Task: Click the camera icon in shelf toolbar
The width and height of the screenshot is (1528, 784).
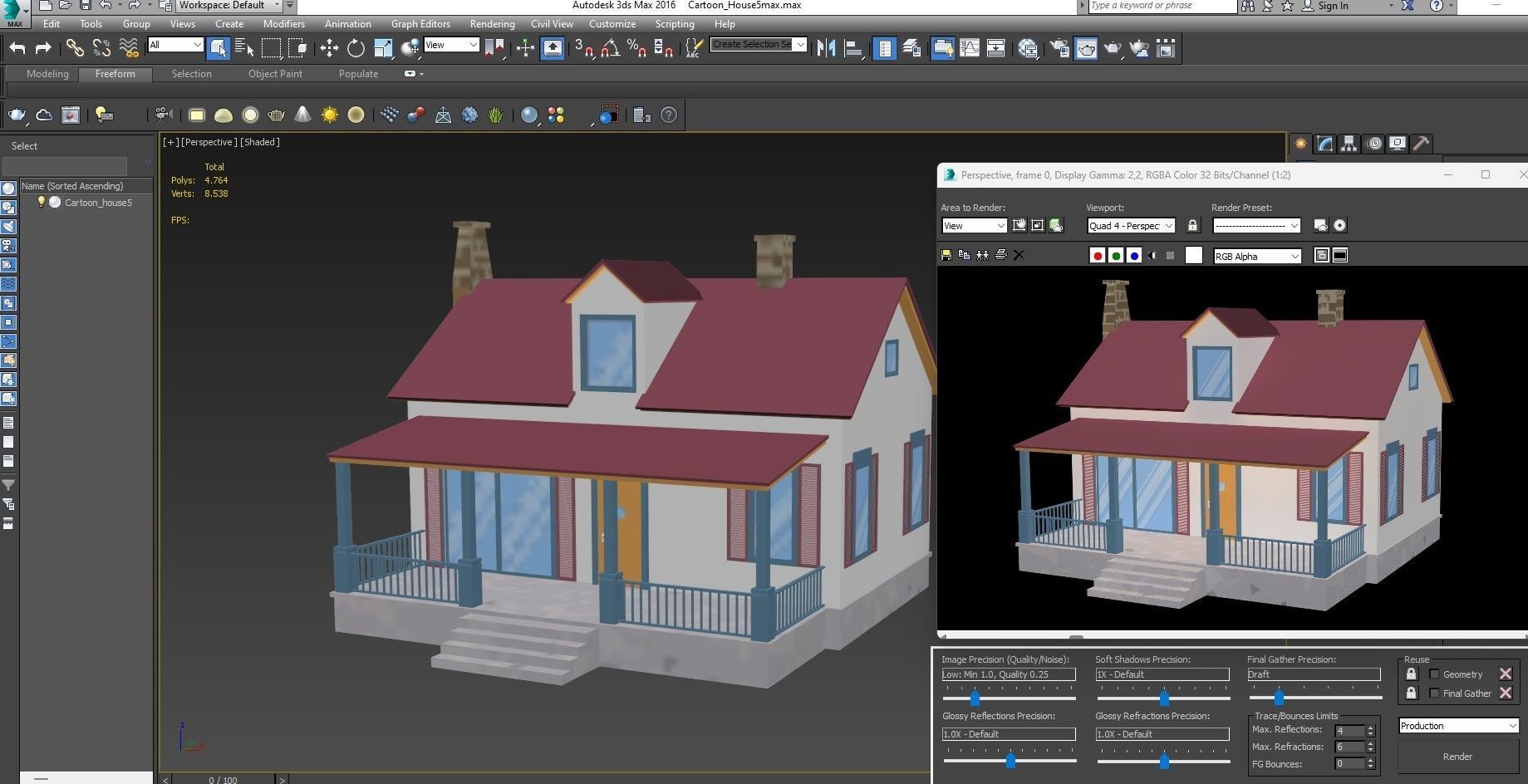Action: click(x=164, y=115)
